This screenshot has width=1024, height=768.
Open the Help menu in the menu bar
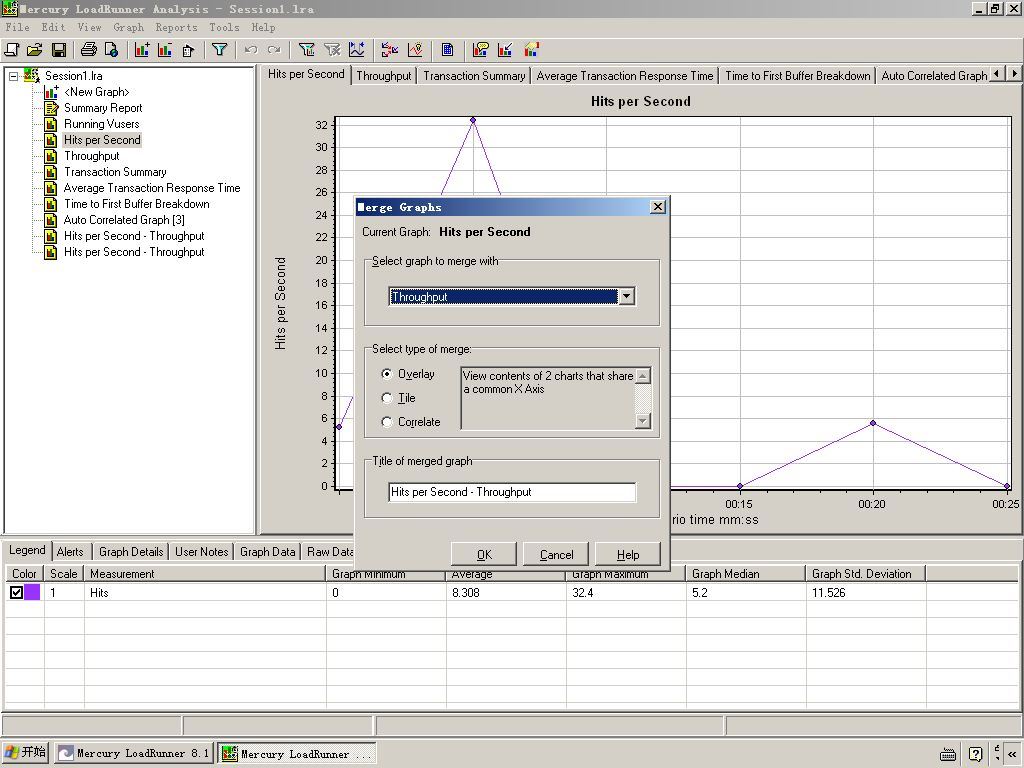click(x=263, y=27)
